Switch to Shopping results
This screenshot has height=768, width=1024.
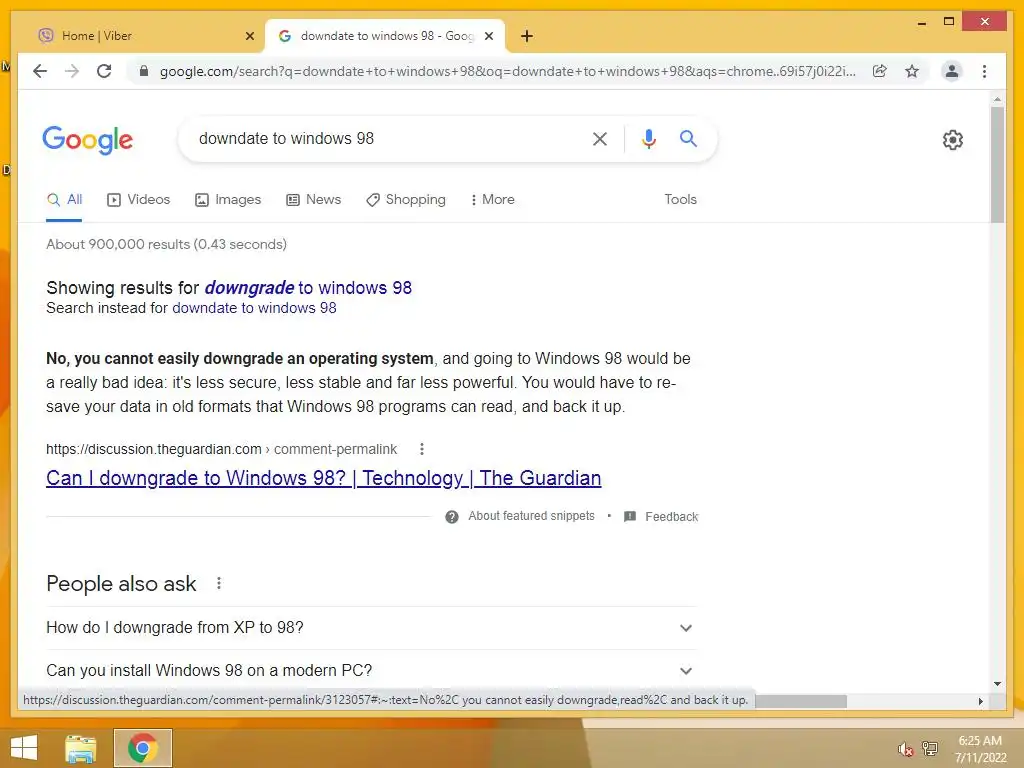click(x=406, y=200)
